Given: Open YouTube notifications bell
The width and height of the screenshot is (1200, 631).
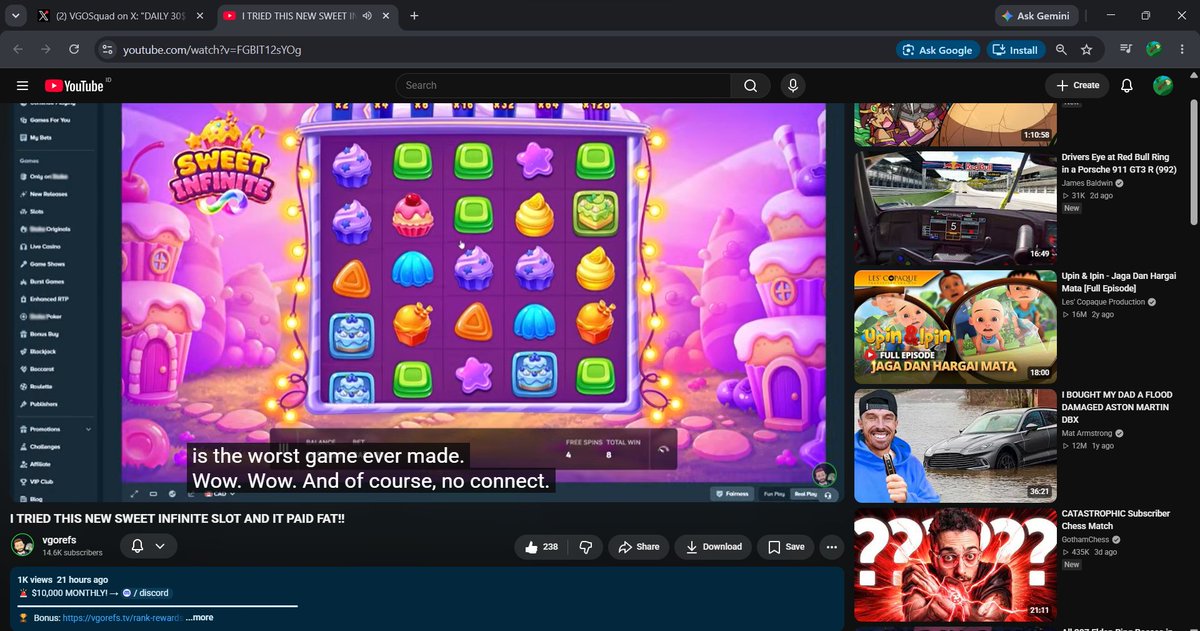Looking at the screenshot, I should tap(1126, 86).
